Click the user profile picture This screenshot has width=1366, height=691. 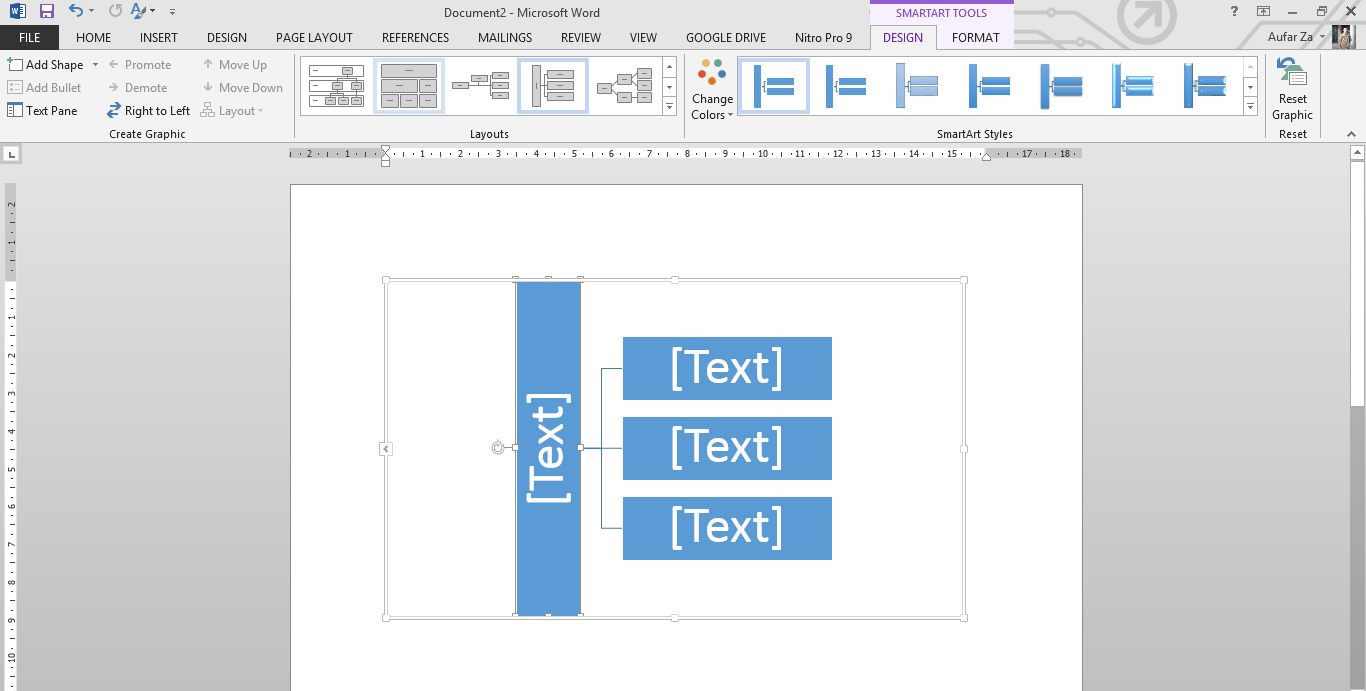(x=1343, y=37)
